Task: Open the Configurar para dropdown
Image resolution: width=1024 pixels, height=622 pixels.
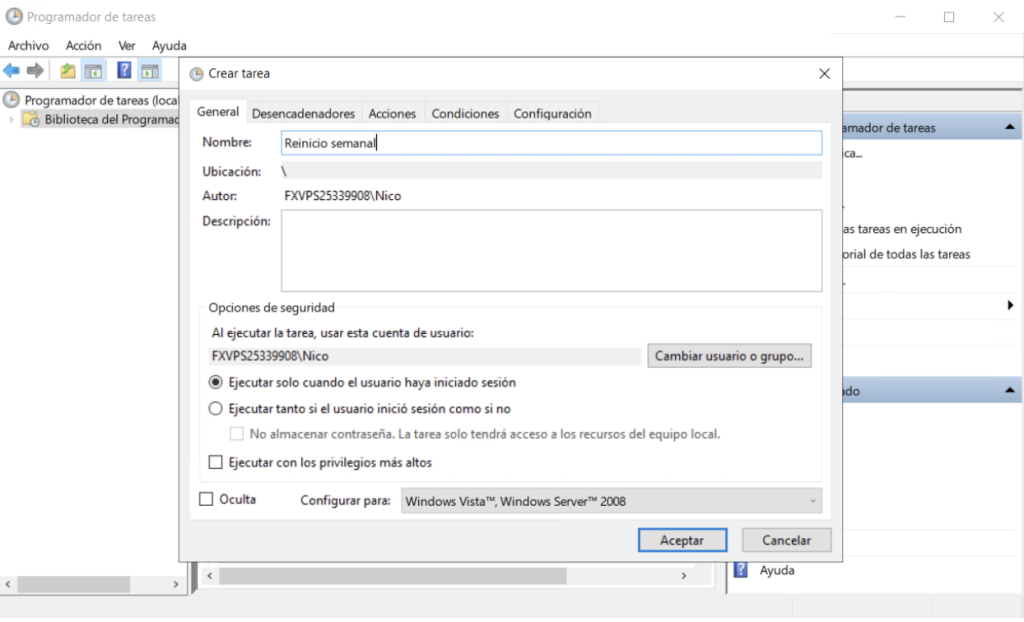Action: (611, 501)
